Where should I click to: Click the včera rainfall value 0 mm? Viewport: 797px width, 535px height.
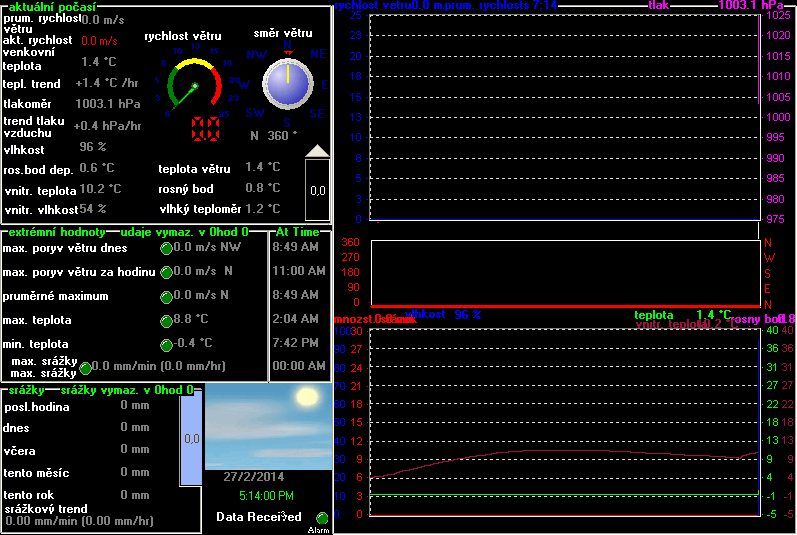[135, 449]
